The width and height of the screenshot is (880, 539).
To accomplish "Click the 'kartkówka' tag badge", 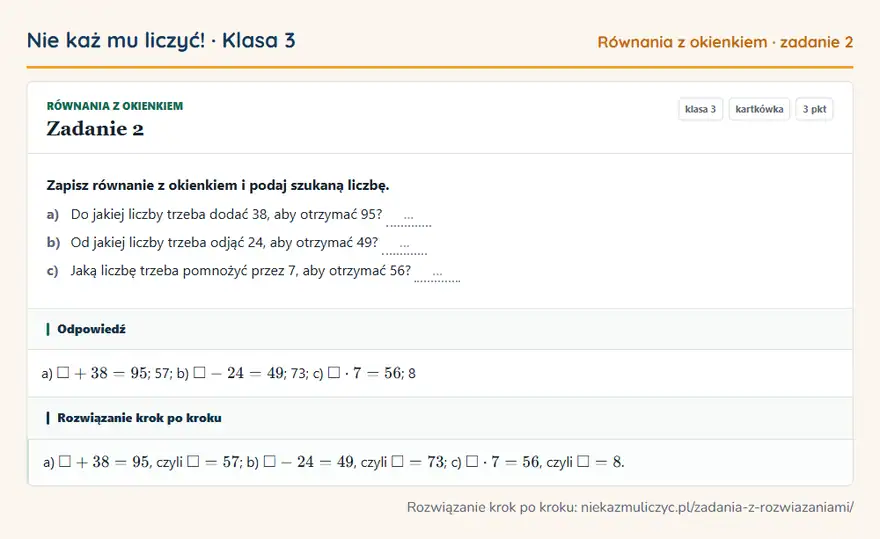I will (x=759, y=109).
